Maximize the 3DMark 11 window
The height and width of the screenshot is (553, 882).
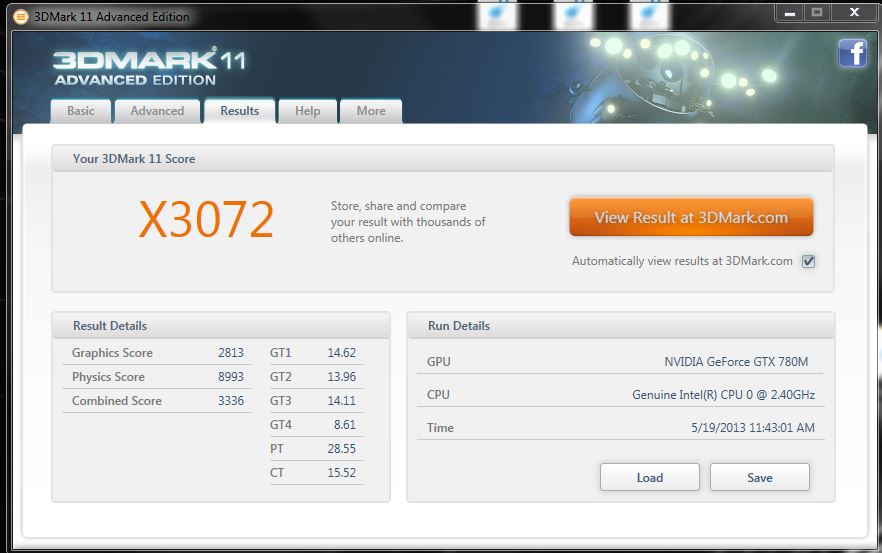coord(817,13)
